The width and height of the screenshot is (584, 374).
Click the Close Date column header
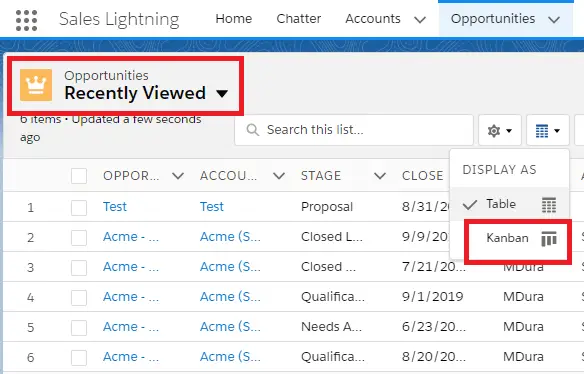(x=423, y=176)
